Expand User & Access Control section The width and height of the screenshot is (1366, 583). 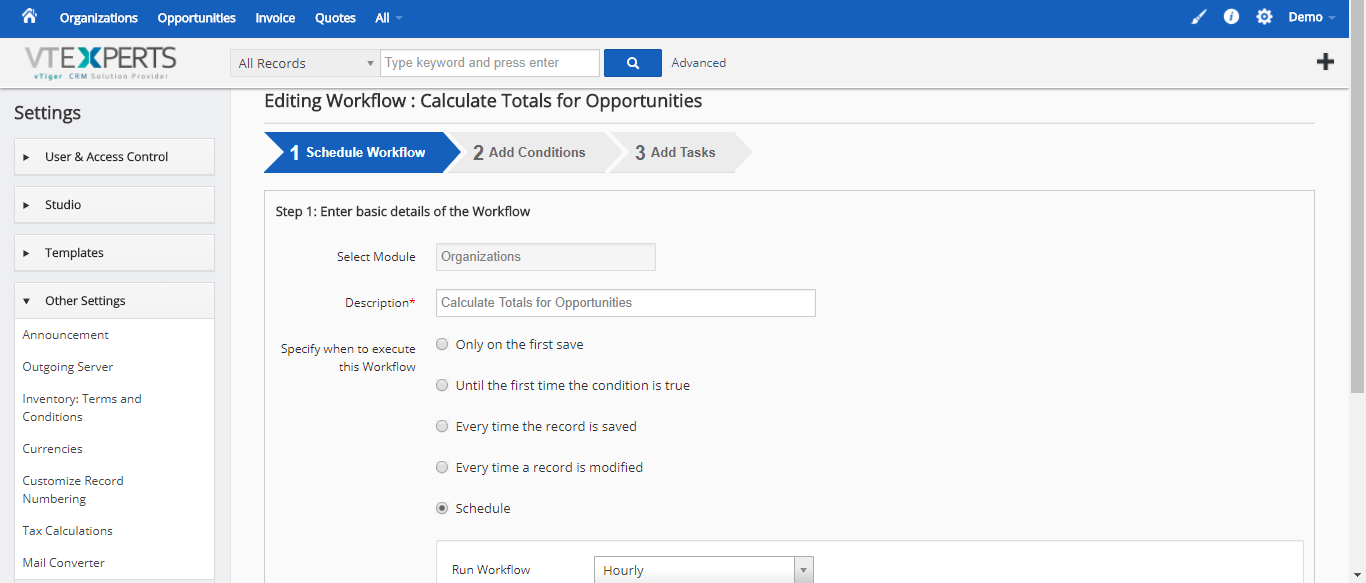pos(114,157)
